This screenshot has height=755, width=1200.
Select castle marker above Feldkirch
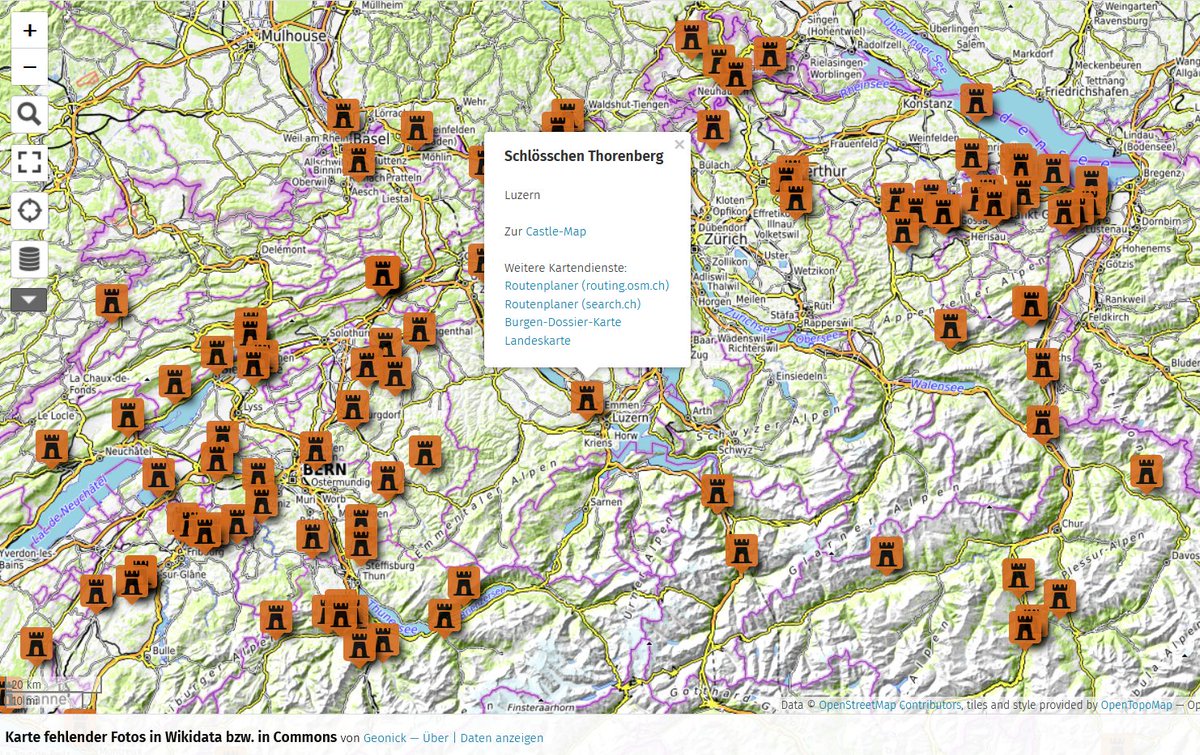point(1029,304)
